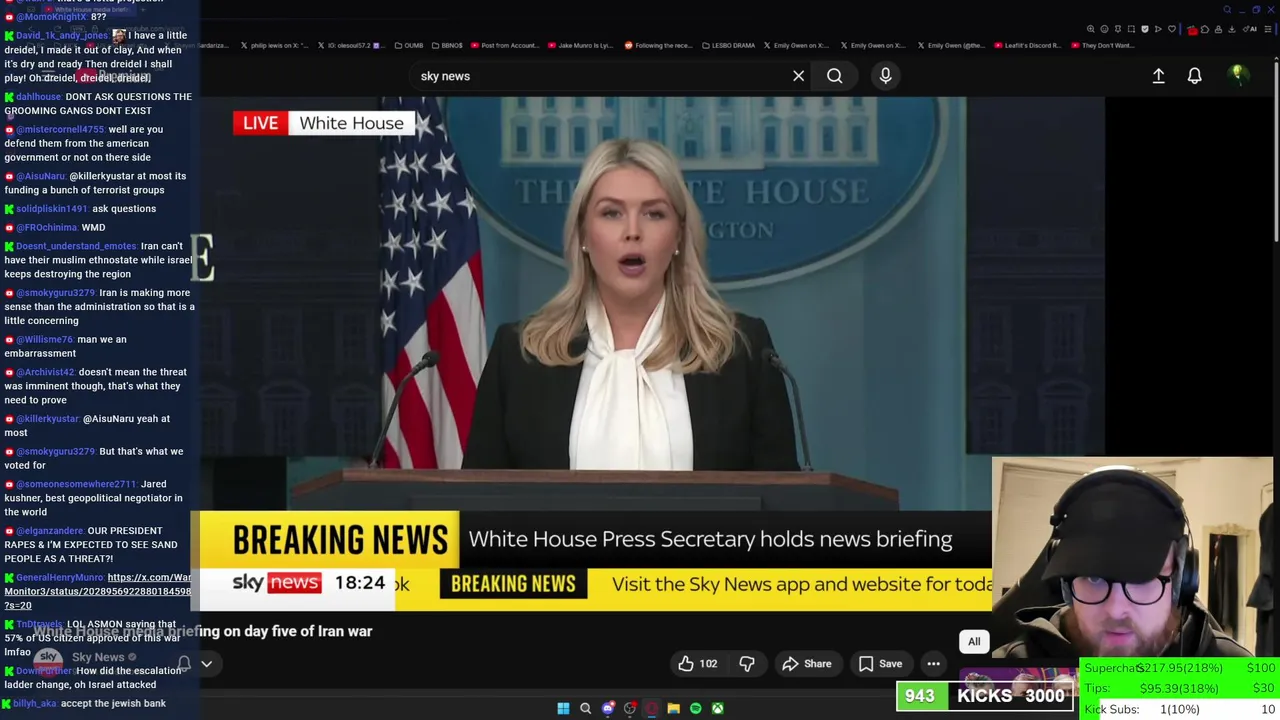Screen dimensions: 1280x720
Task: Open the Xbox app in taskbar
Action: [718, 709]
